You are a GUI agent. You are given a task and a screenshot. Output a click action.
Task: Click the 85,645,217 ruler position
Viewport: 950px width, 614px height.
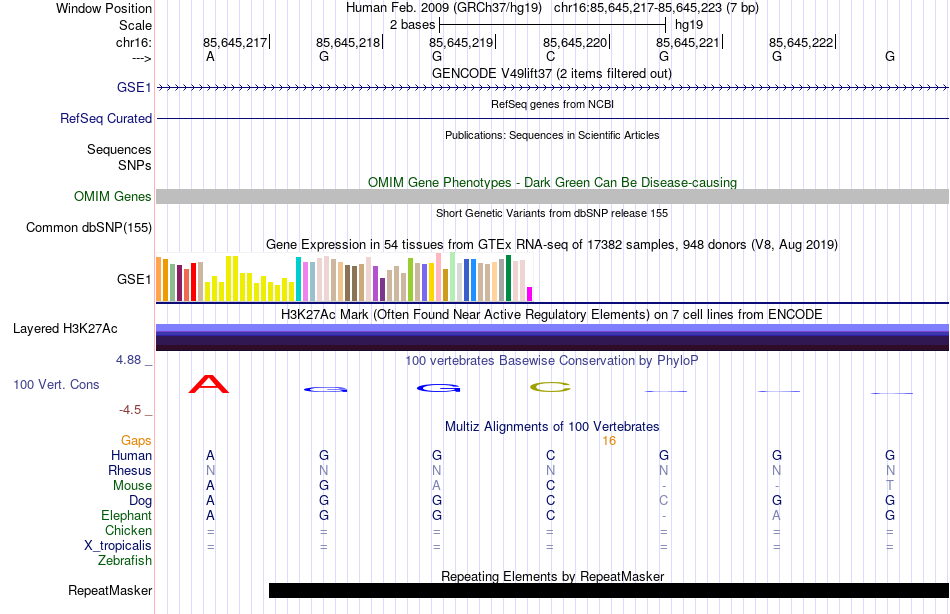click(235, 42)
